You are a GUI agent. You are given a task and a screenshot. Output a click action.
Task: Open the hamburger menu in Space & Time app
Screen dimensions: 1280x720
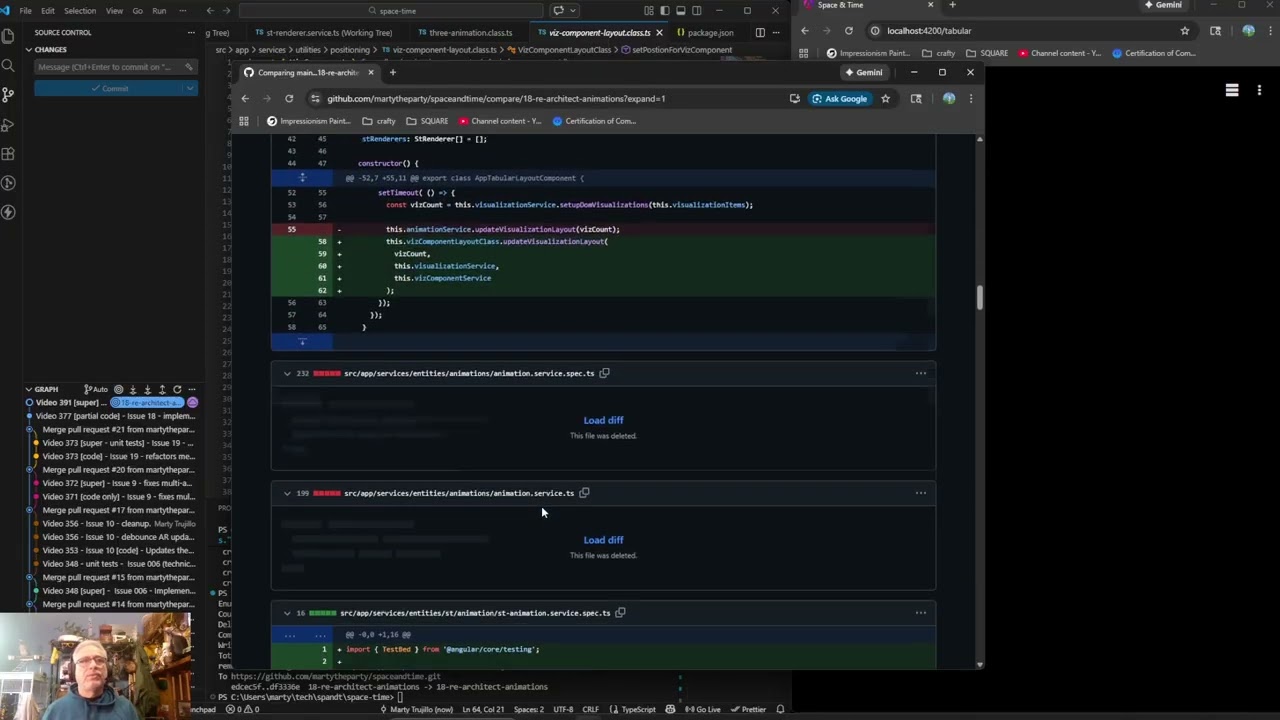1232,90
